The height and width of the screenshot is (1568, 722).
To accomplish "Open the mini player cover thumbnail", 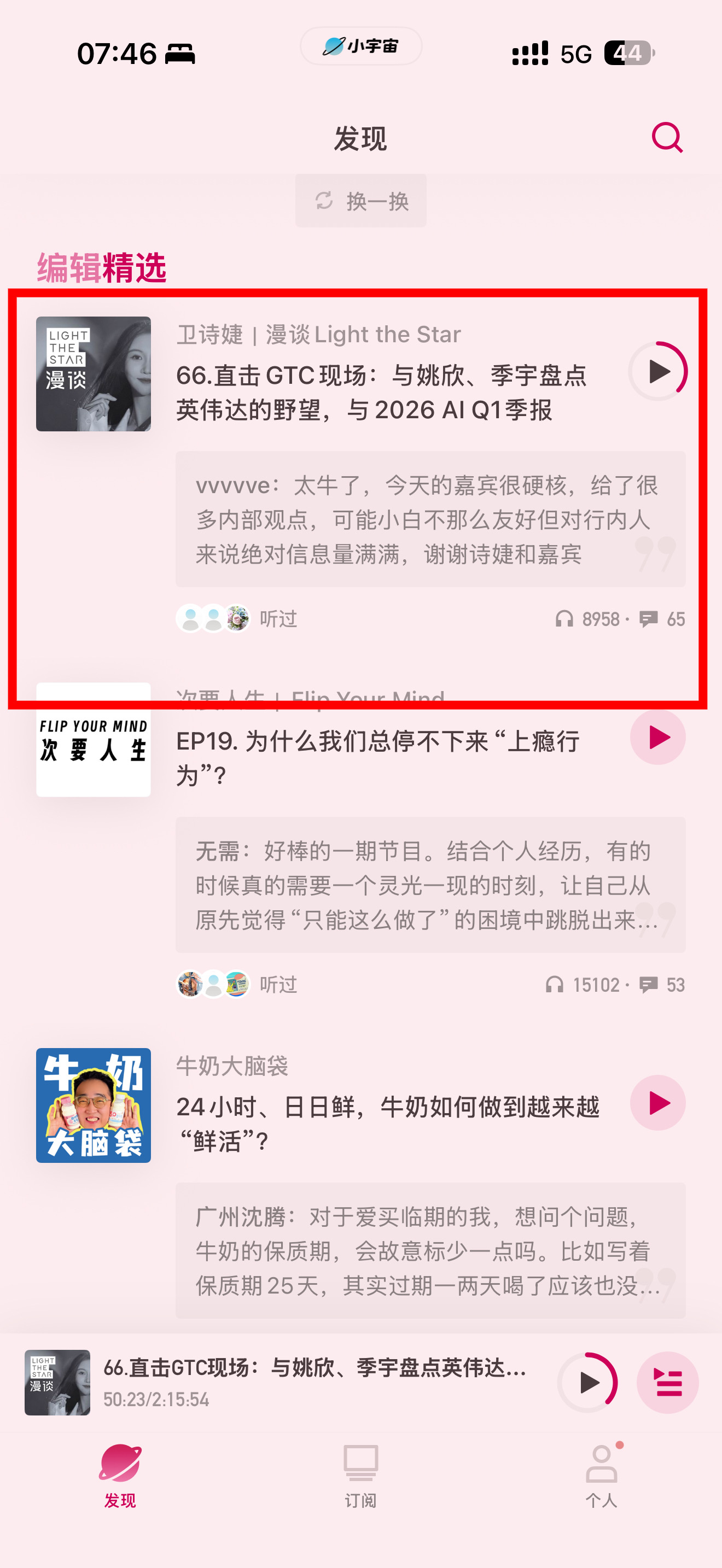I will tap(57, 1383).
